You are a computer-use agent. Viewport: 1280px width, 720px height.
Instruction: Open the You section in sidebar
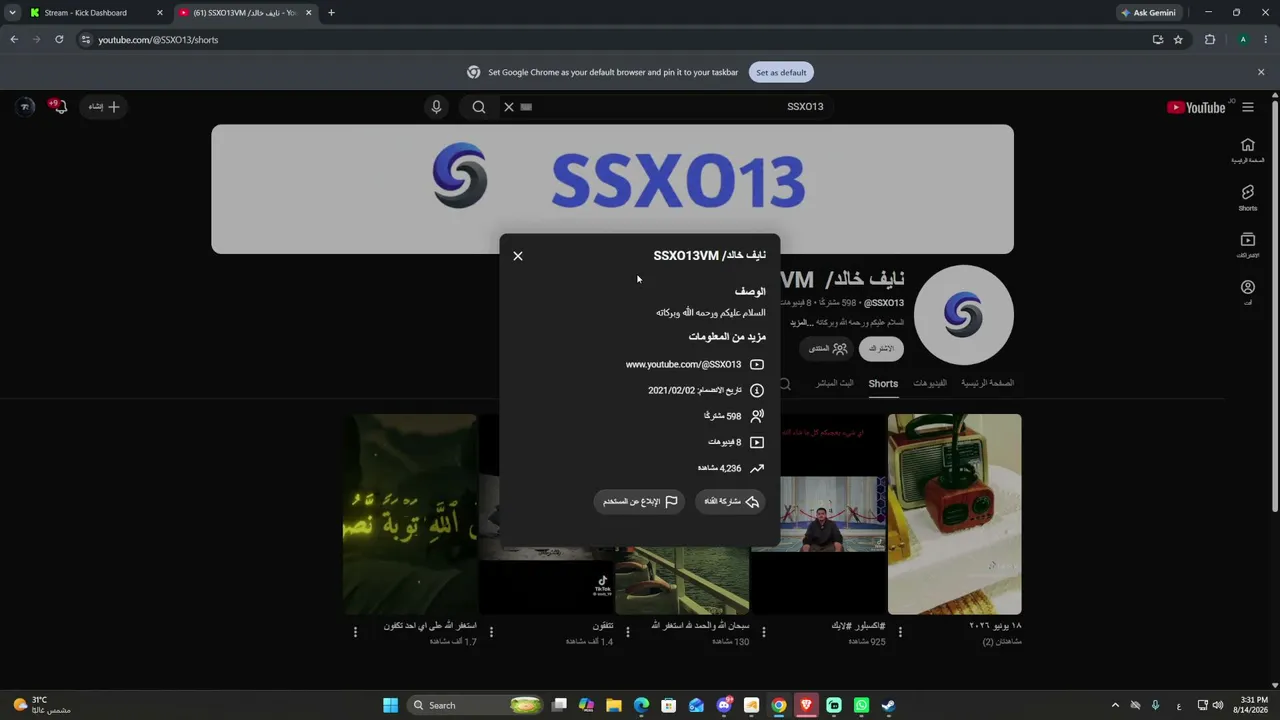1247,292
